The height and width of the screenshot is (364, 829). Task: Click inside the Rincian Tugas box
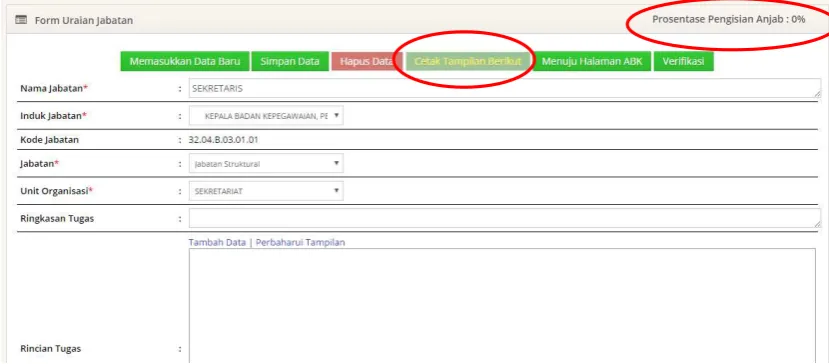(x=502, y=306)
